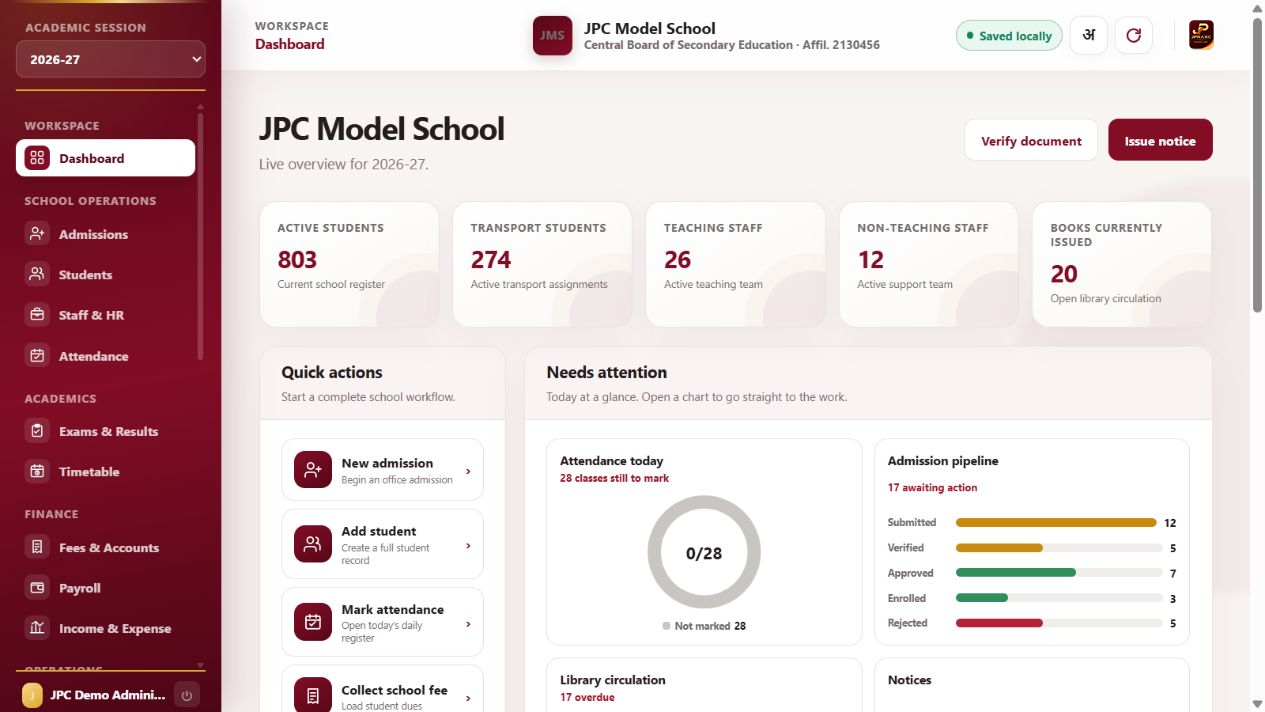Open the Books Currently Issued 20 card
The image size is (1265, 712).
point(1122,264)
